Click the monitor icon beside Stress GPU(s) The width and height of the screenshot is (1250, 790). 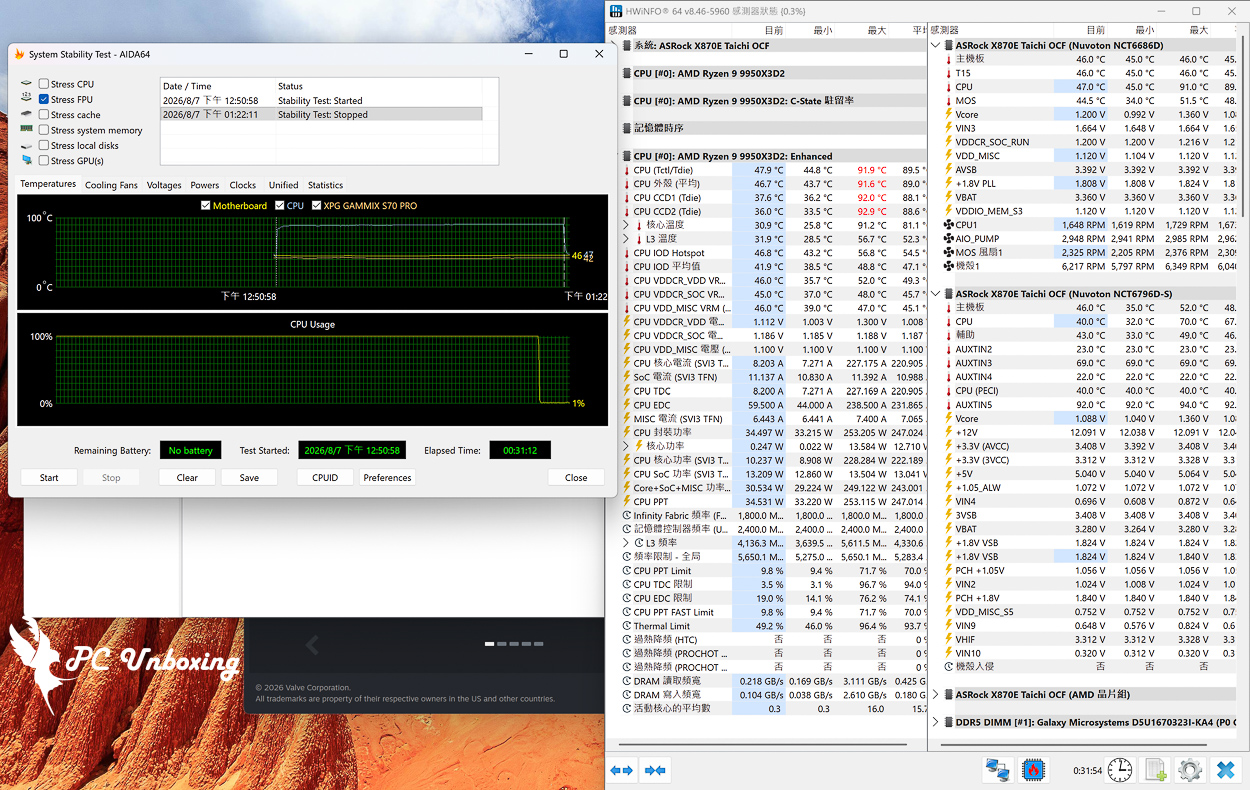point(26,160)
